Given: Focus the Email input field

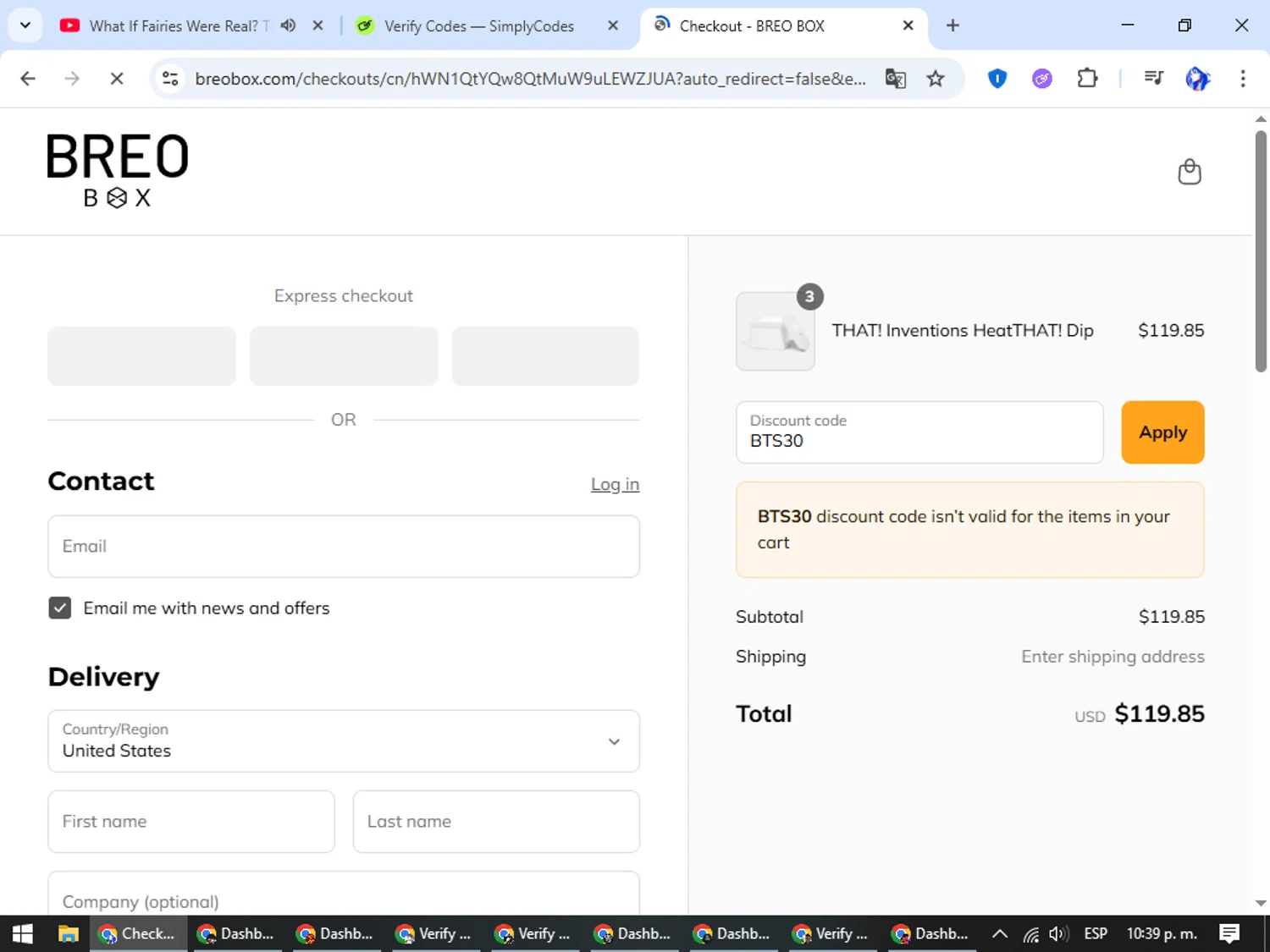Looking at the screenshot, I should coord(344,547).
